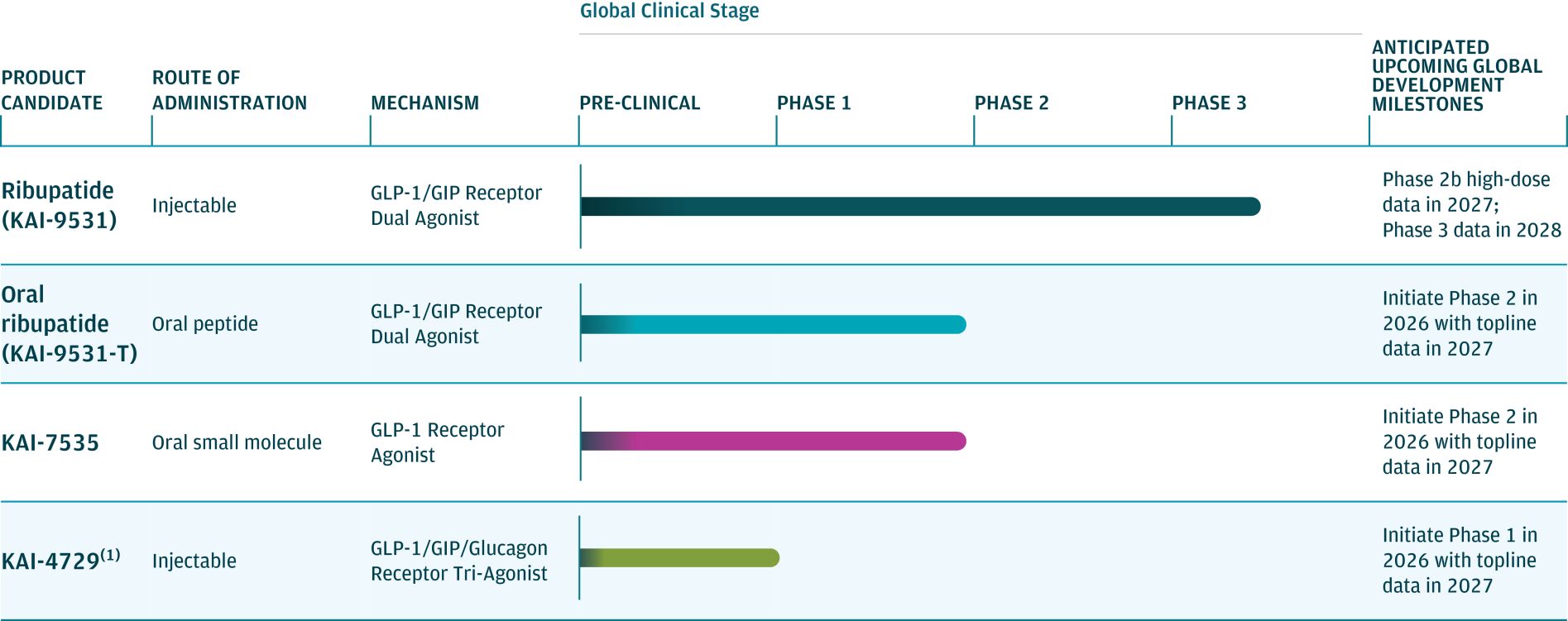Select the Oral ribupatide (KAI-9531-T) candidate
This screenshot has height=621, width=1568.
click(69, 323)
